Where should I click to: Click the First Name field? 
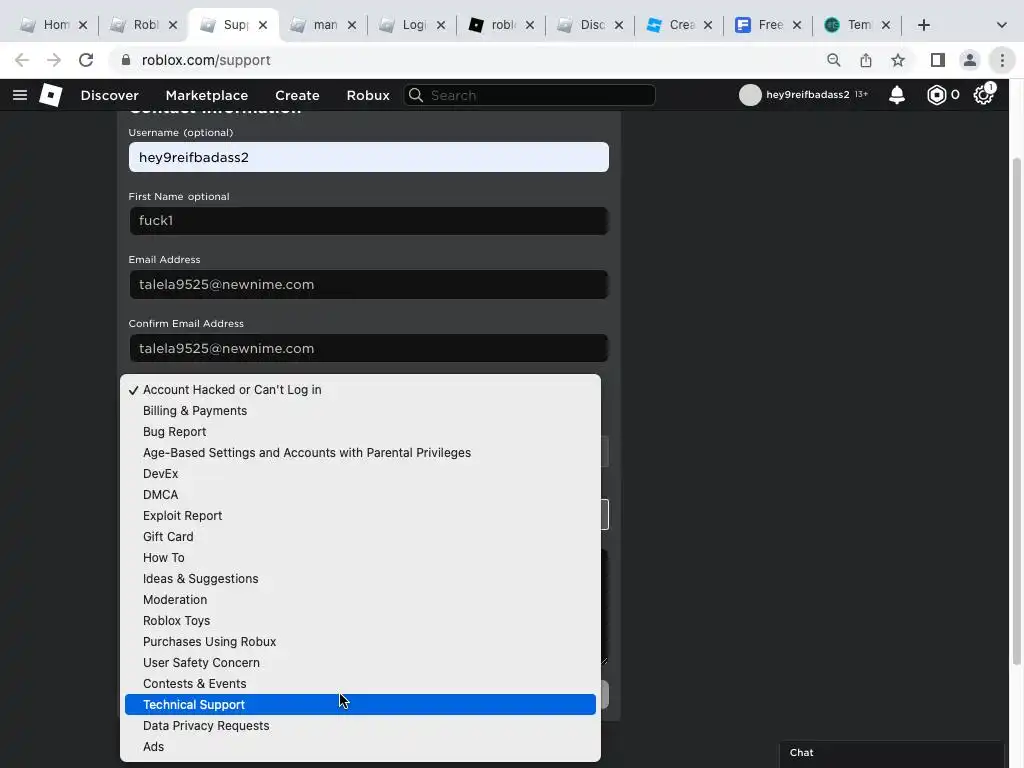[368, 221]
